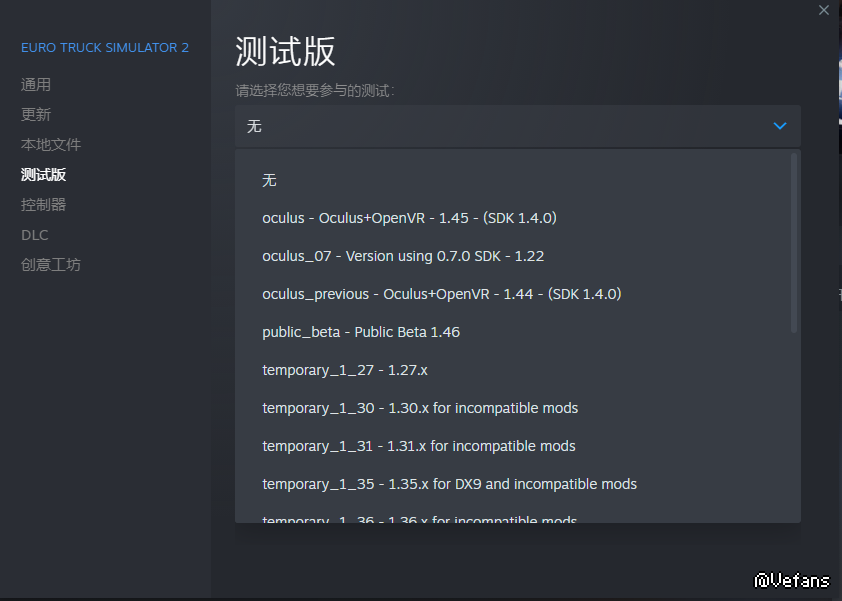Click the dropdown list scrollbar thumb
This screenshot has width=842, height=601.
pos(794,243)
